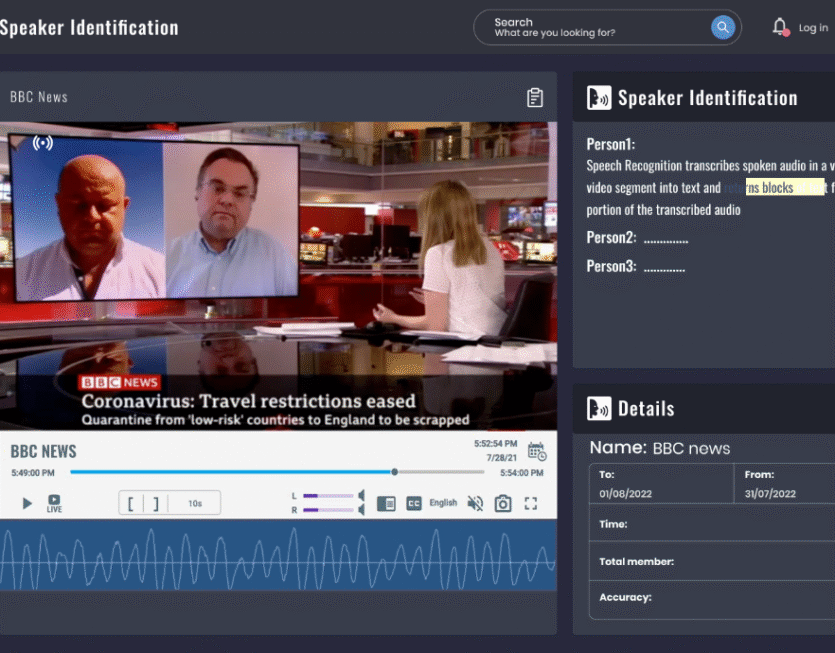Click the Total member row
Image resolution: width=835 pixels, height=653 pixels.
(x=712, y=561)
